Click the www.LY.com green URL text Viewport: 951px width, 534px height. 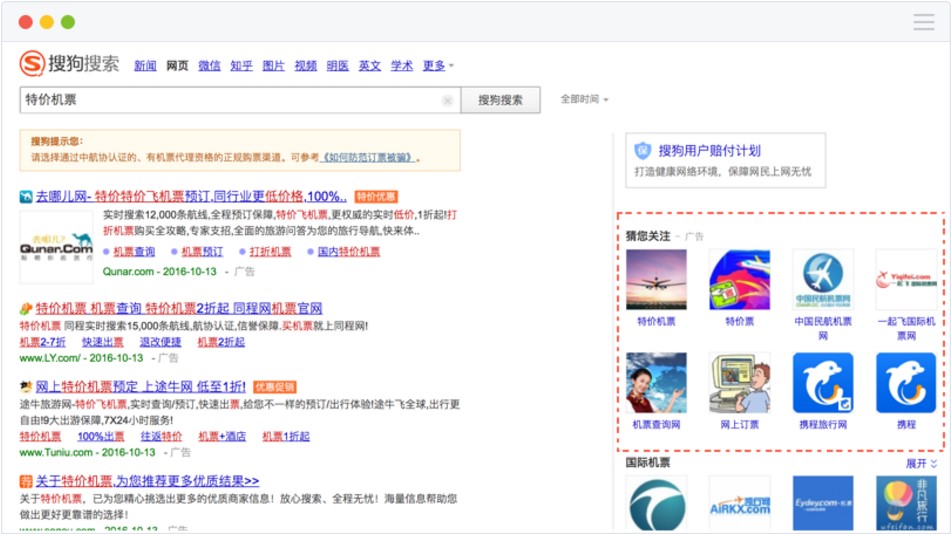[81, 358]
